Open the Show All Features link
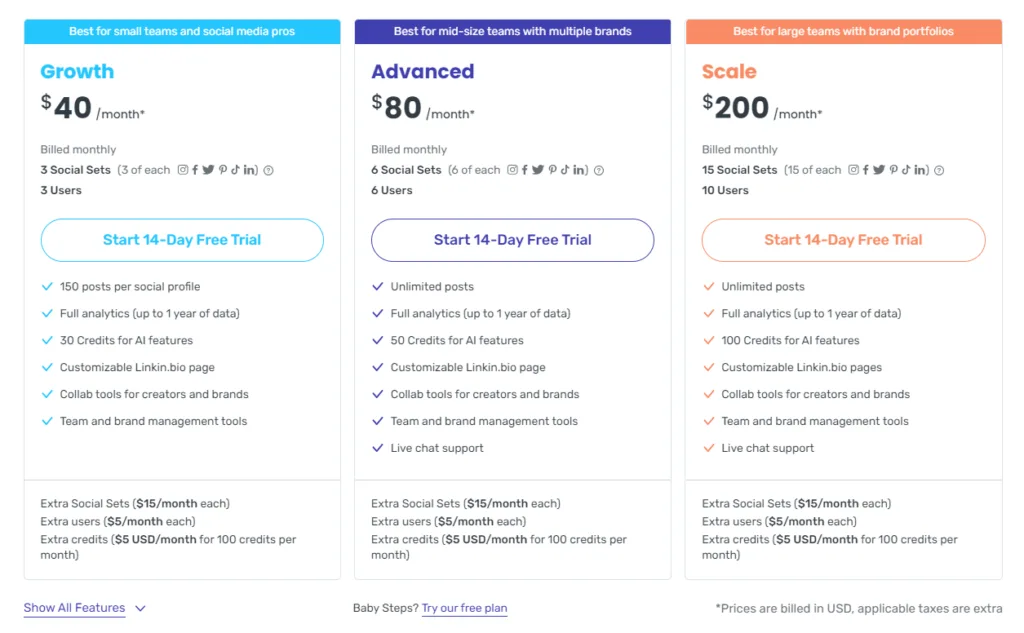 [x=75, y=608]
